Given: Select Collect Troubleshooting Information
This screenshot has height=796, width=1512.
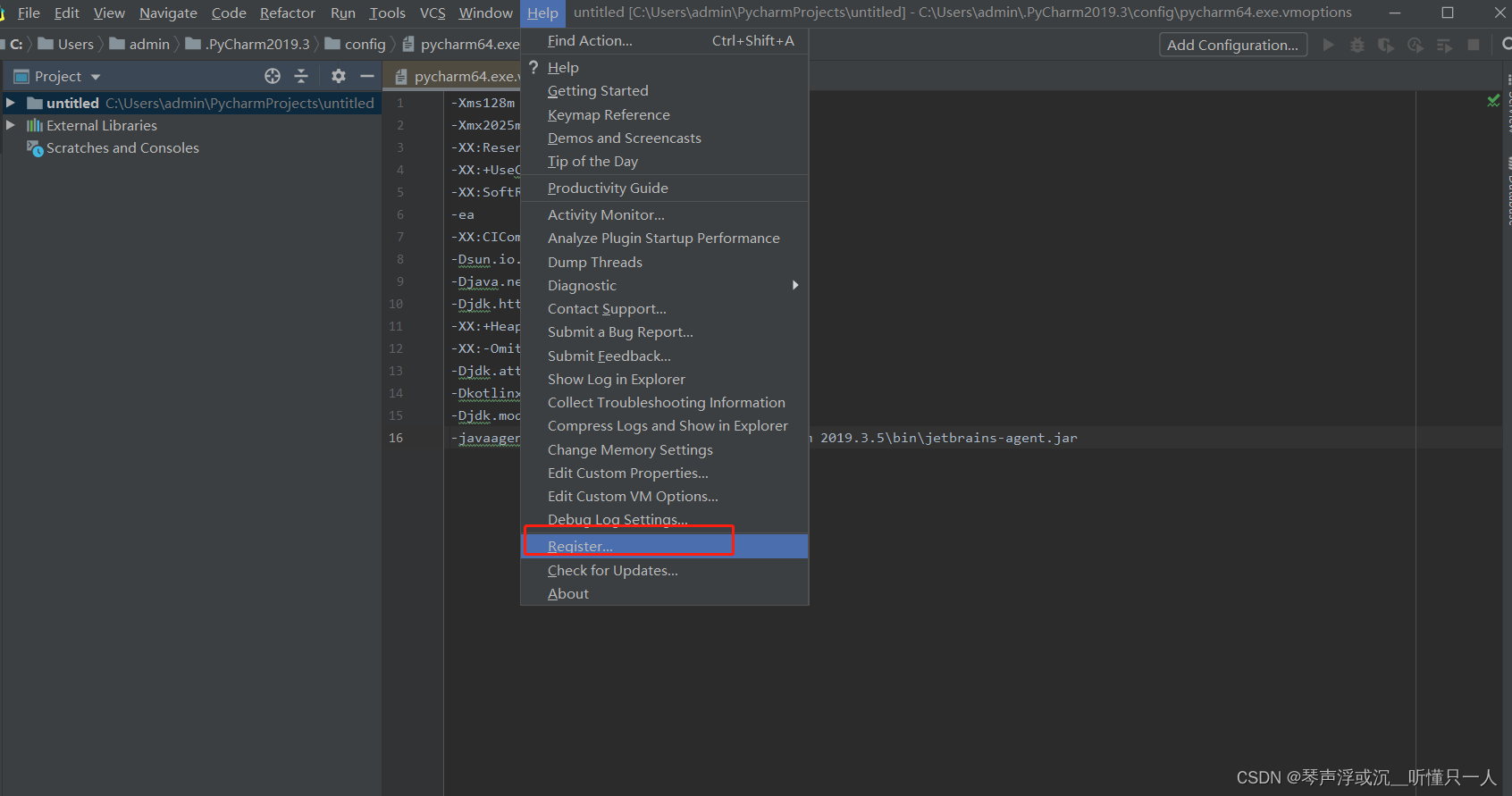Looking at the screenshot, I should pos(664,402).
